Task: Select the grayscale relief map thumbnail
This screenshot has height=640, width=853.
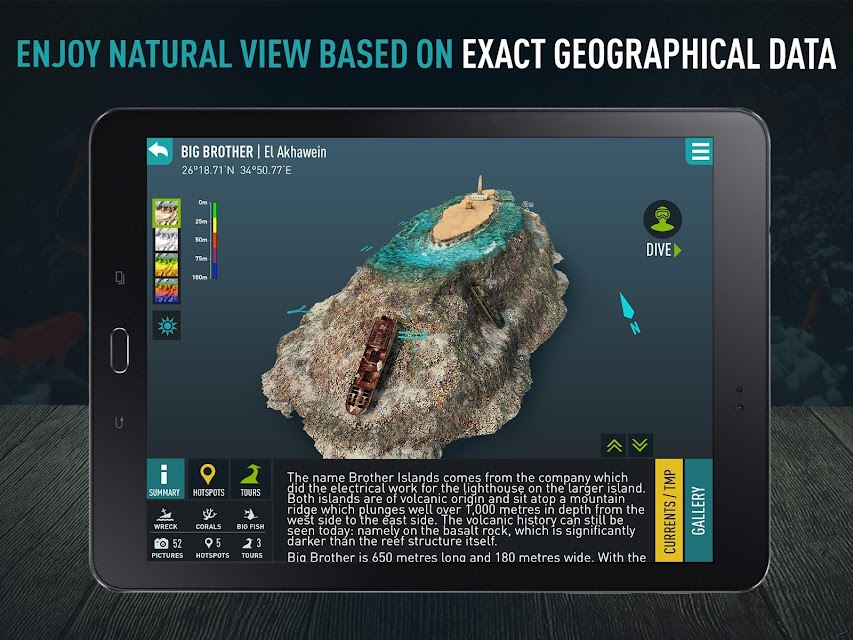Action: (x=166, y=239)
